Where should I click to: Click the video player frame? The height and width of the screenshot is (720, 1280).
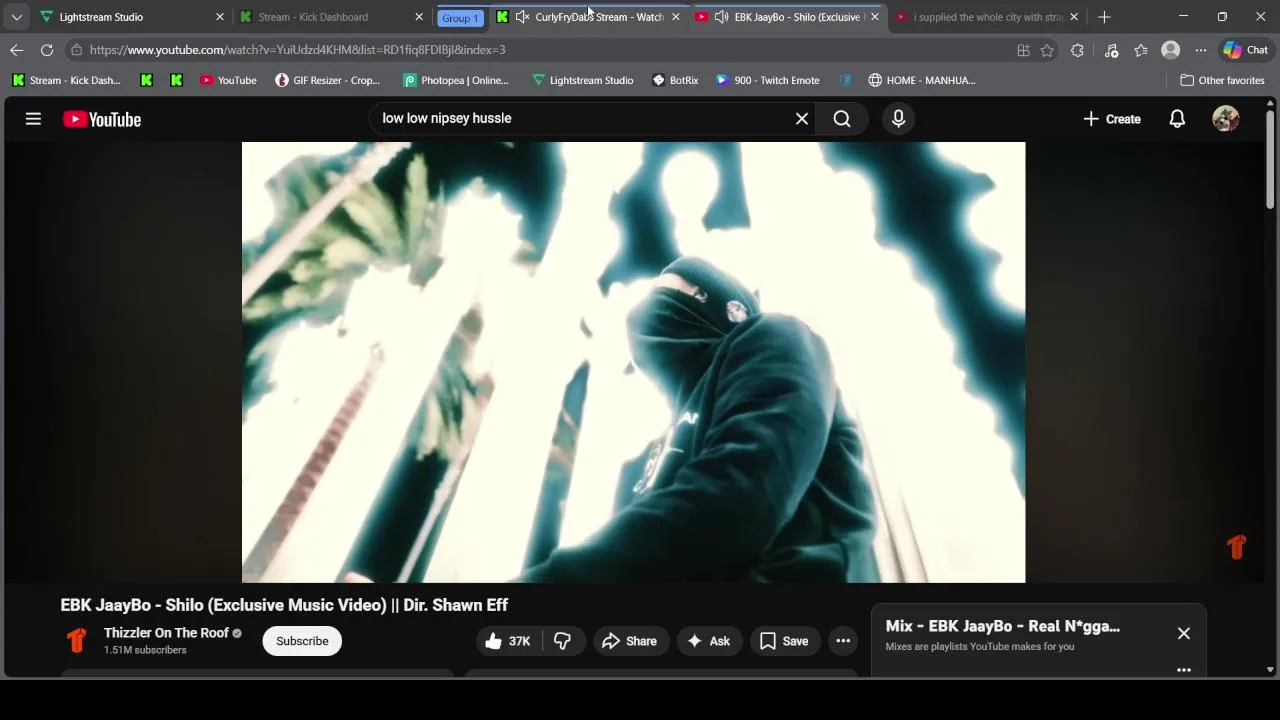click(x=633, y=362)
